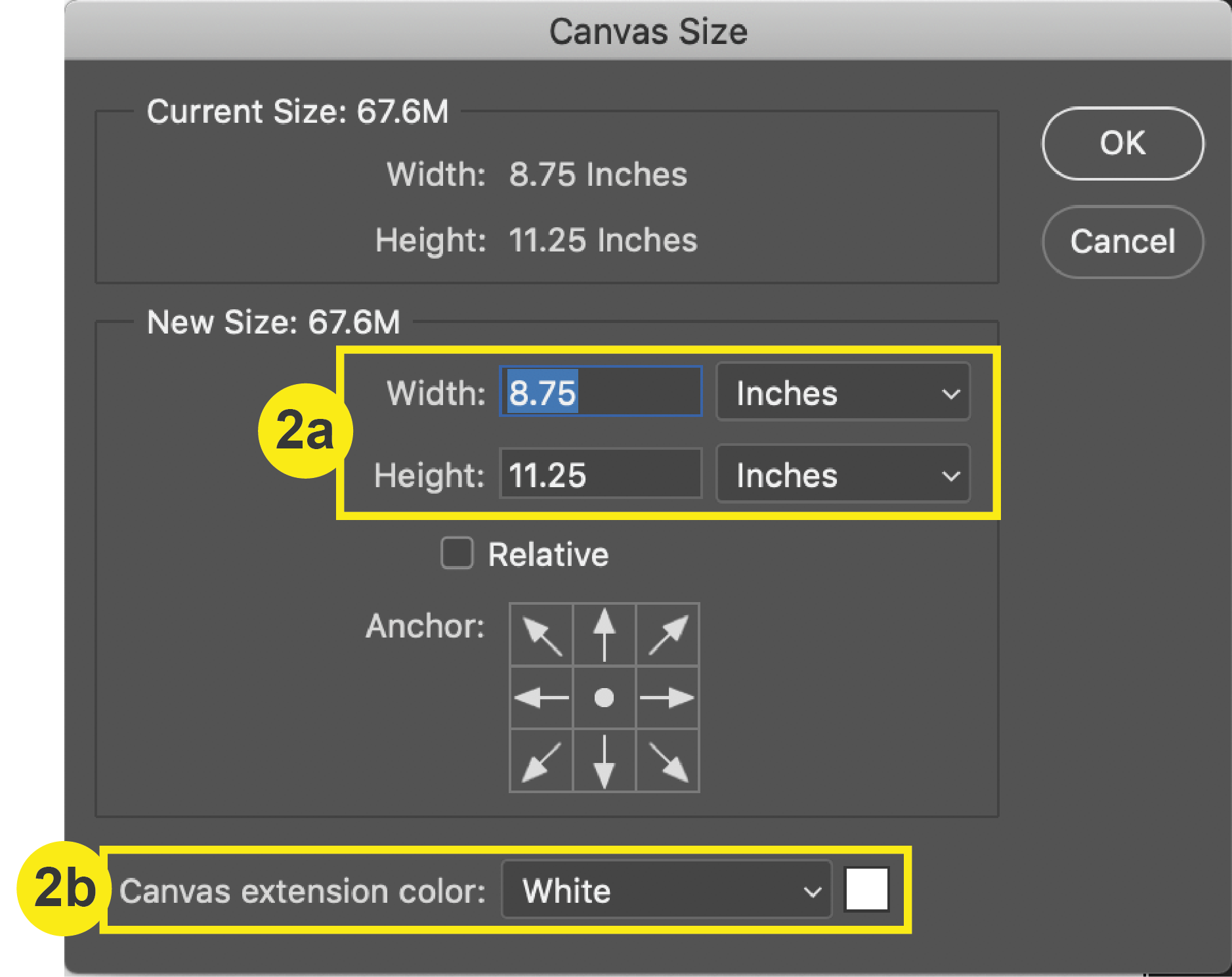
Task: Set anchor to middle-left arrow
Action: pos(542,697)
